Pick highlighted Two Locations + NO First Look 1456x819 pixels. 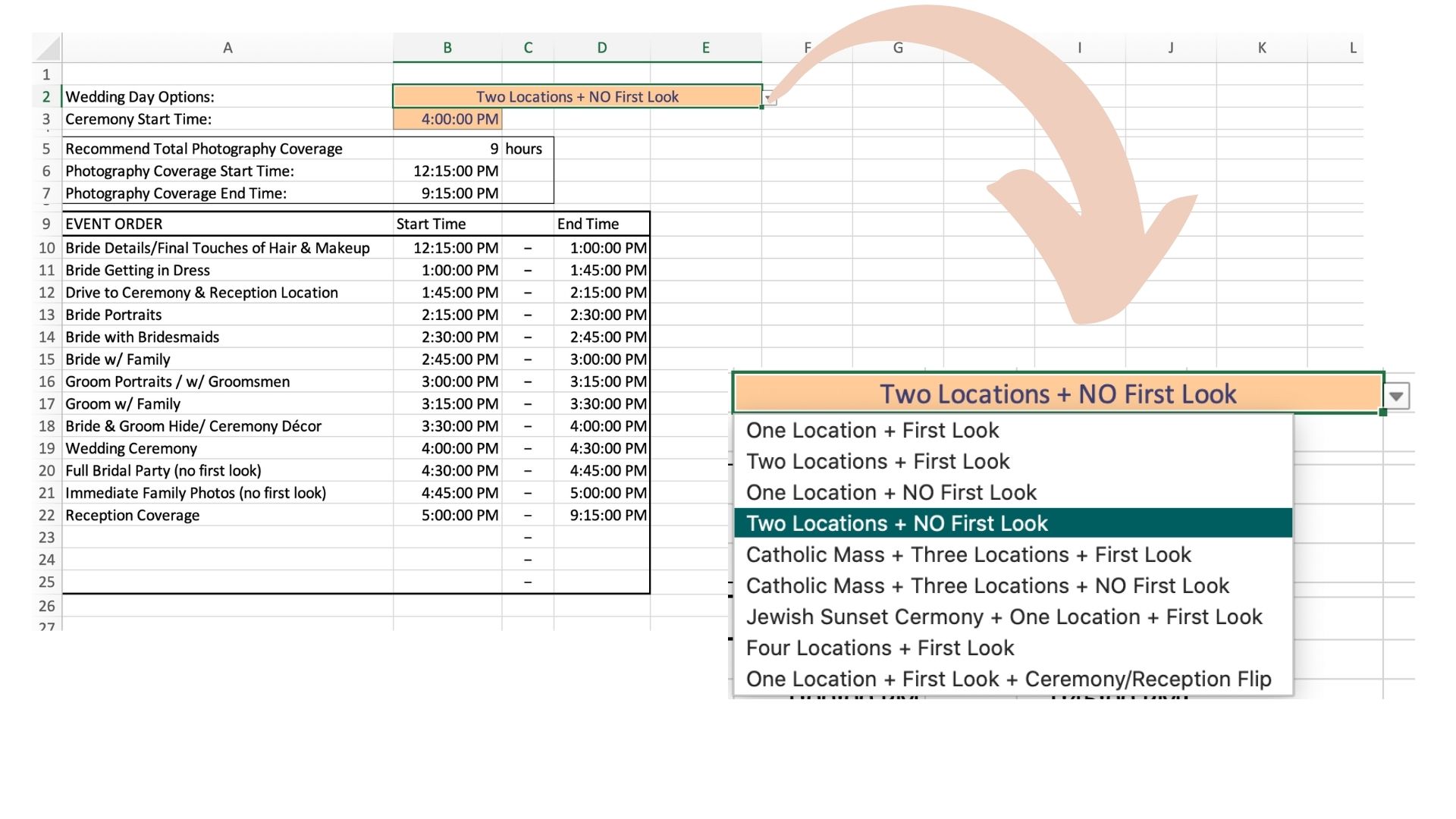[896, 523]
